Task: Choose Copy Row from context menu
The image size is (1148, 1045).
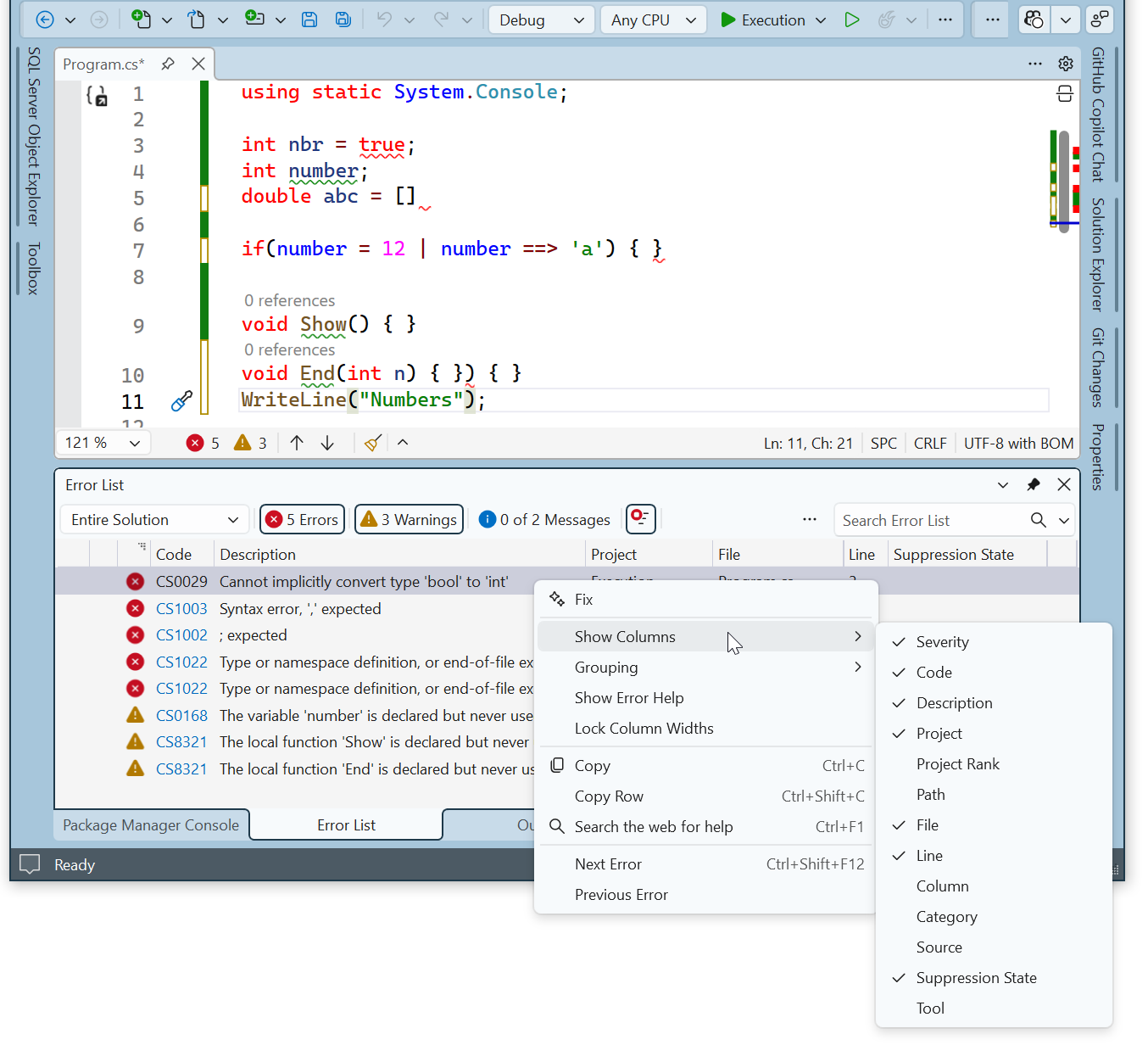Action: coord(705,796)
